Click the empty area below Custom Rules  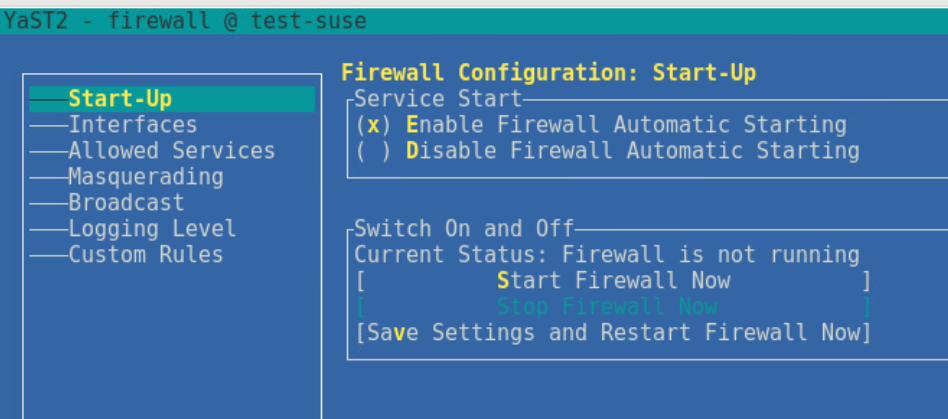click(x=172, y=339)
